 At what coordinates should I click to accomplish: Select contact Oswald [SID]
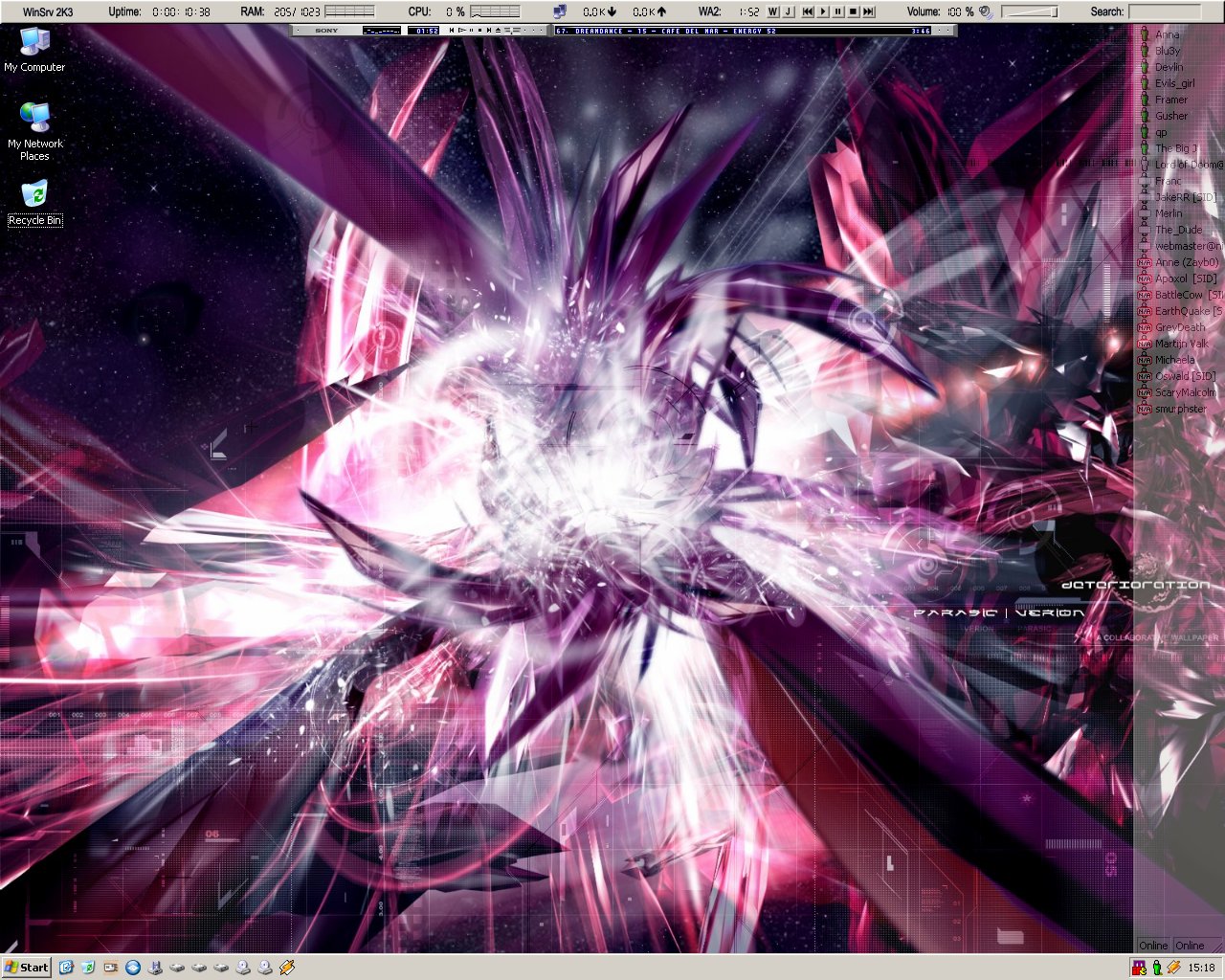click(x=1185, y=376)
